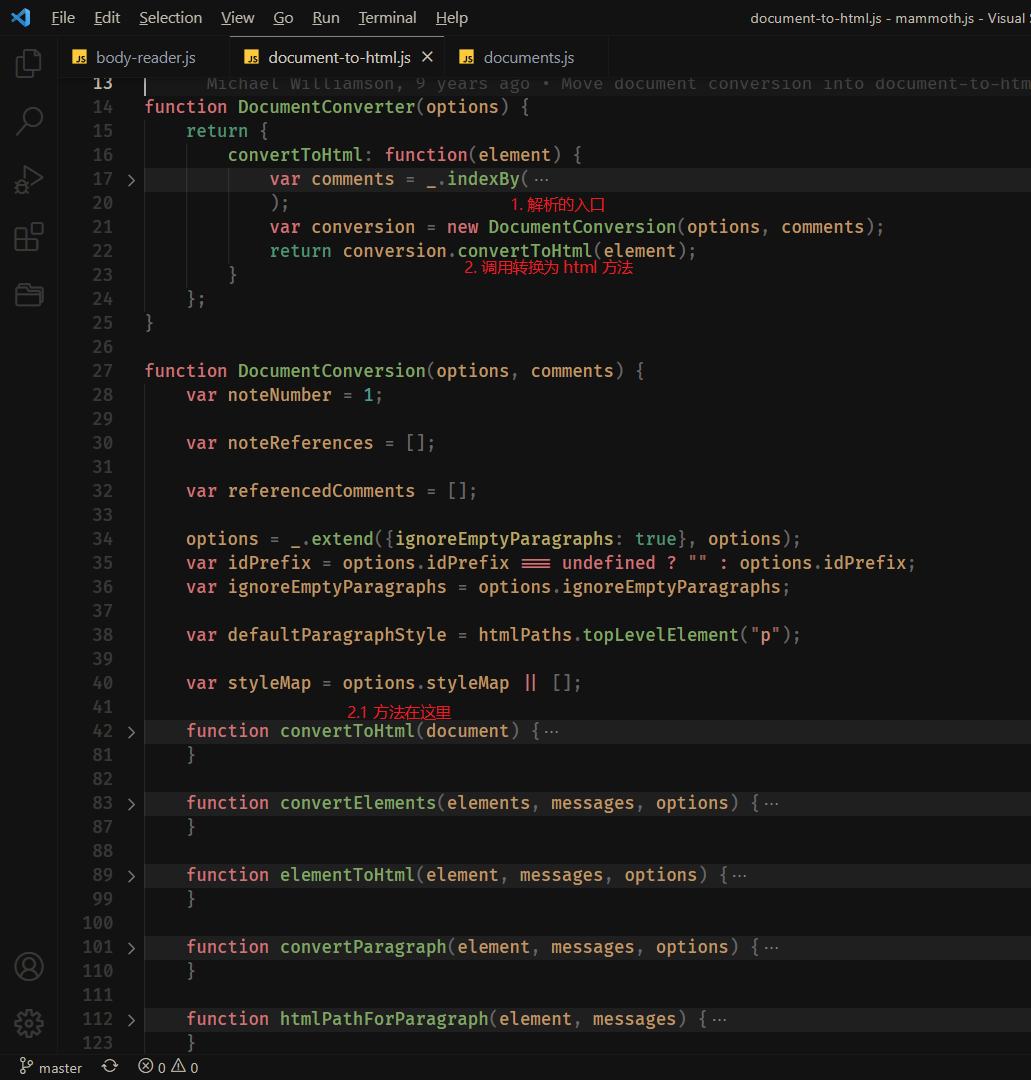Click DocumentConversion on line 27
Screen dimensions: 1031x1080
(332, 371)
